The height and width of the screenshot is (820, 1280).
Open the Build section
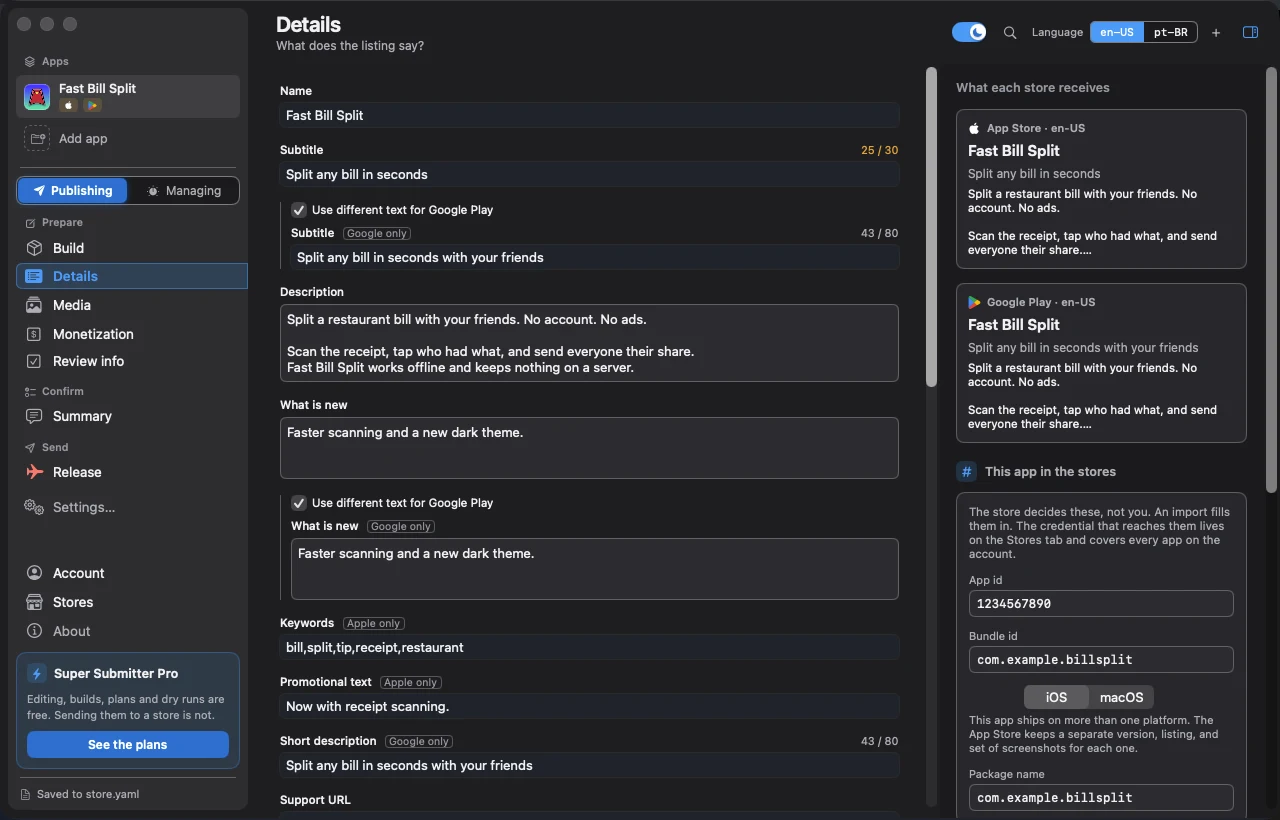click(131, 248)
